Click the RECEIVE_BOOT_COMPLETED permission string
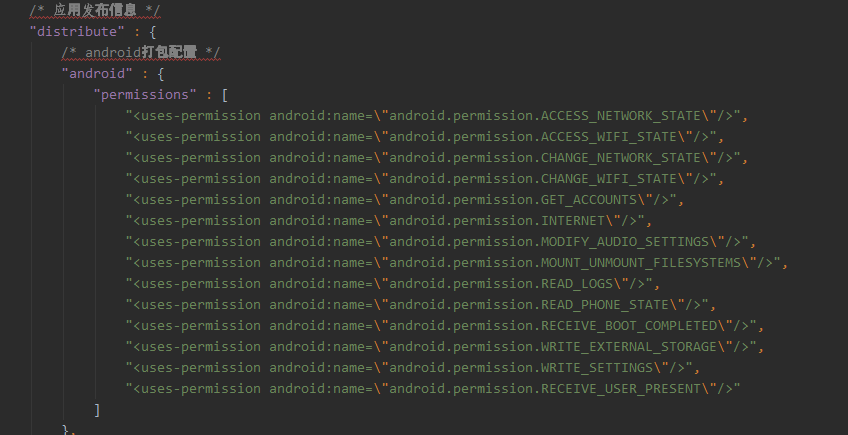This screenshot has height=435, width=848. (445, 326)
